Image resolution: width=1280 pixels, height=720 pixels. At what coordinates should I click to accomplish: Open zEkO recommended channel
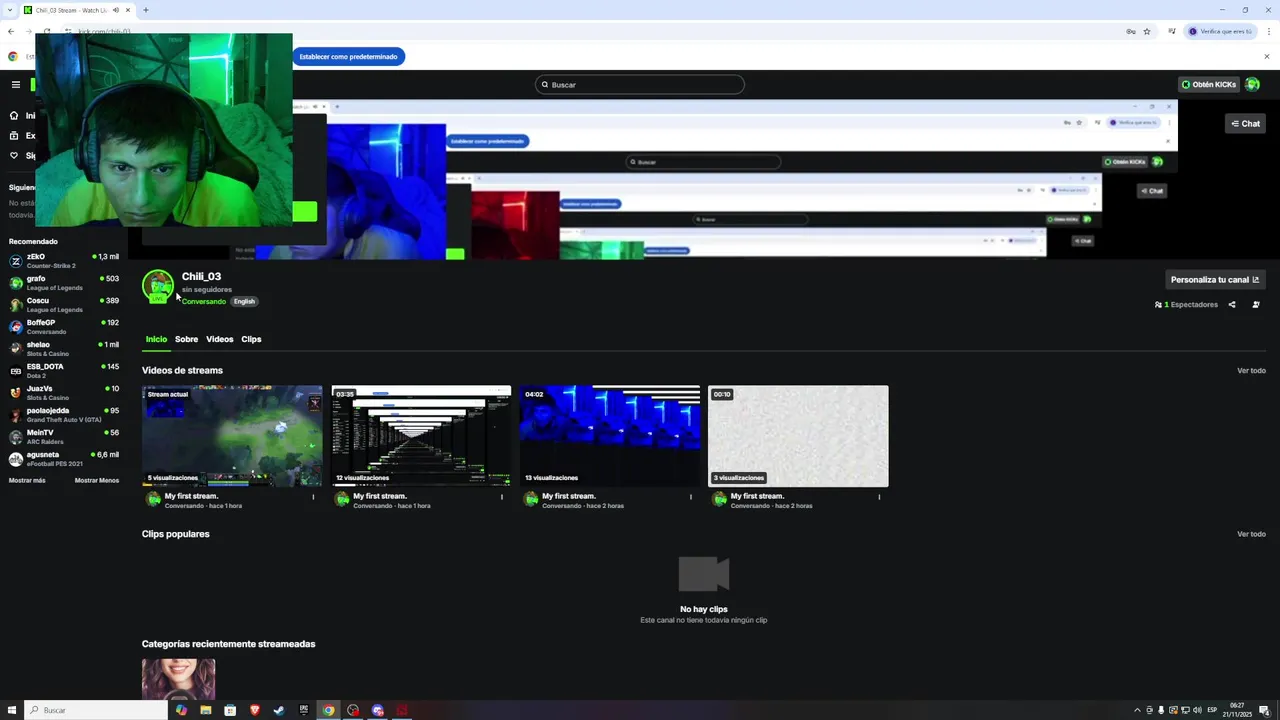pos(64,261)
